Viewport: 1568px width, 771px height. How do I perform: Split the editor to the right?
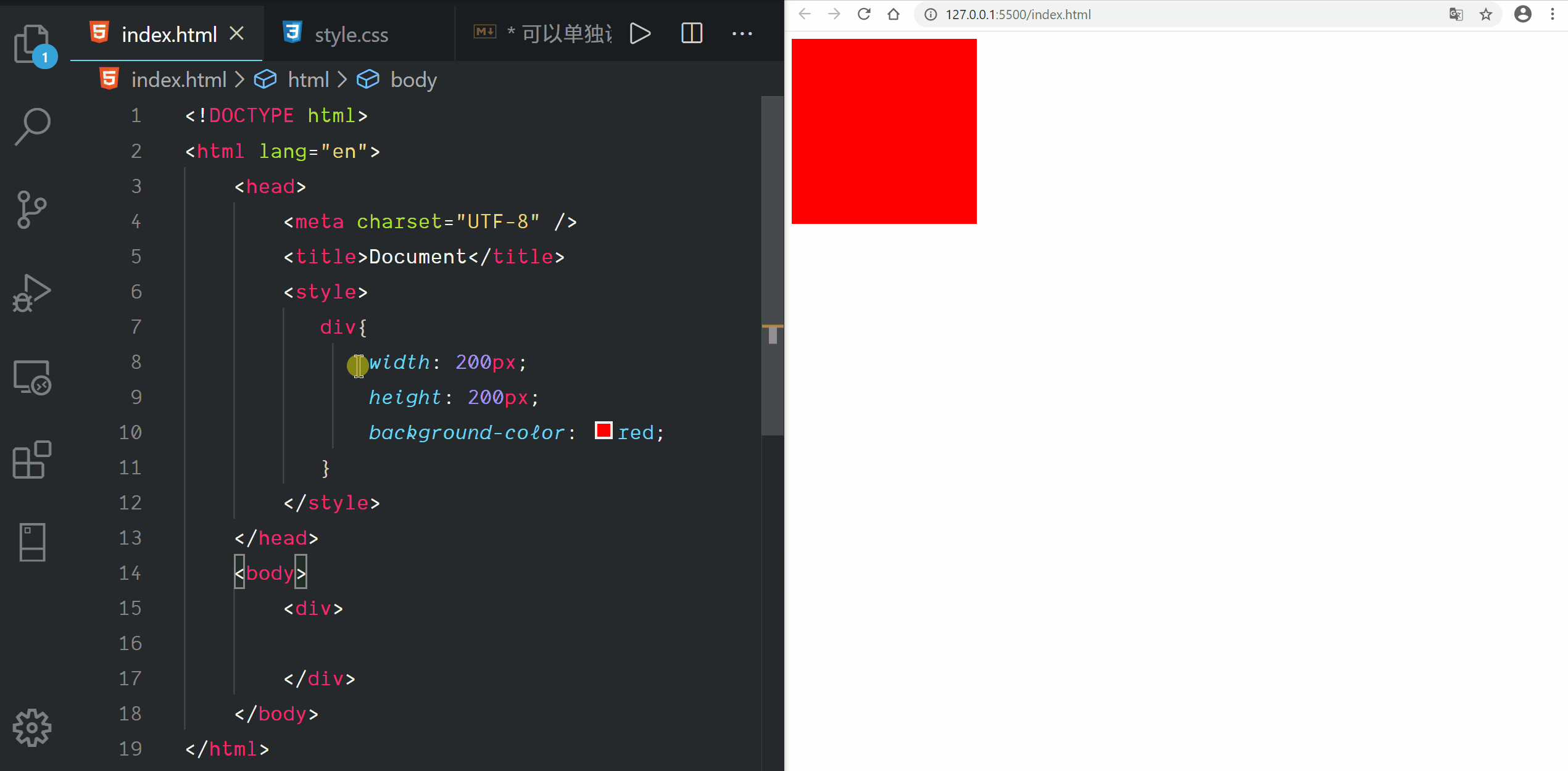tap(692, 33)
